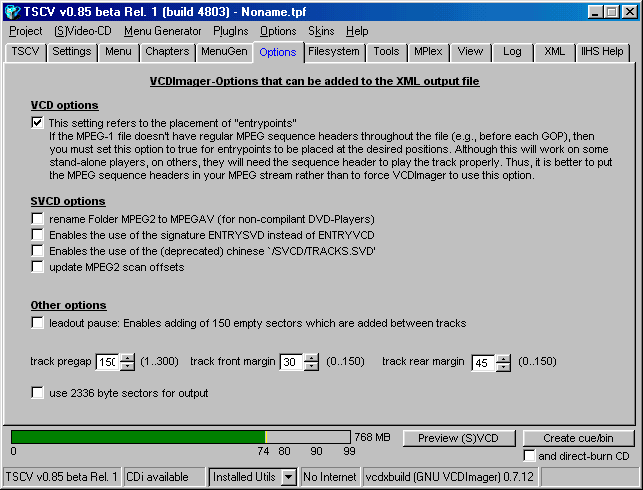Click the TSCV app icon in title bar
643x490 pixels.
12,11
